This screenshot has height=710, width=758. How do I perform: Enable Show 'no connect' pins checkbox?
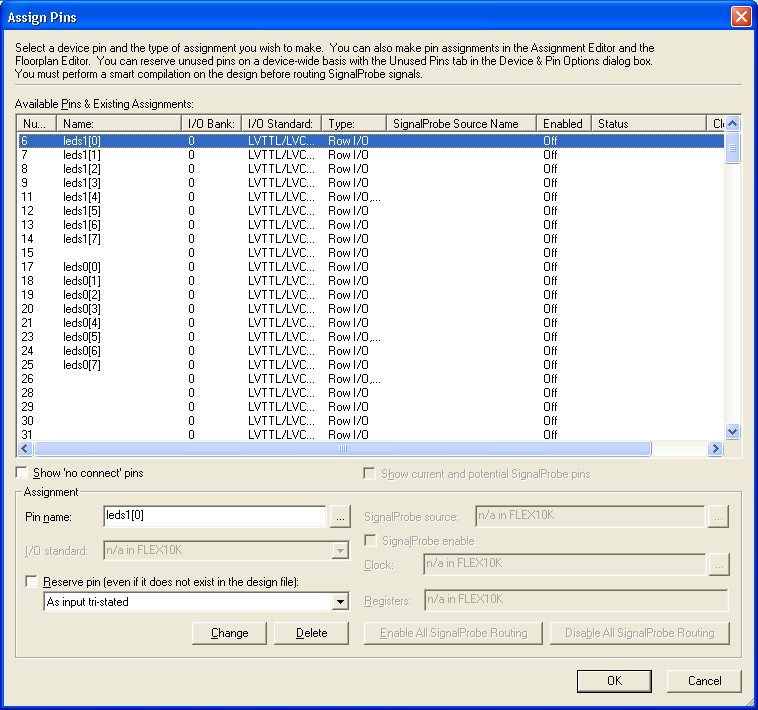tap(23, 473)
